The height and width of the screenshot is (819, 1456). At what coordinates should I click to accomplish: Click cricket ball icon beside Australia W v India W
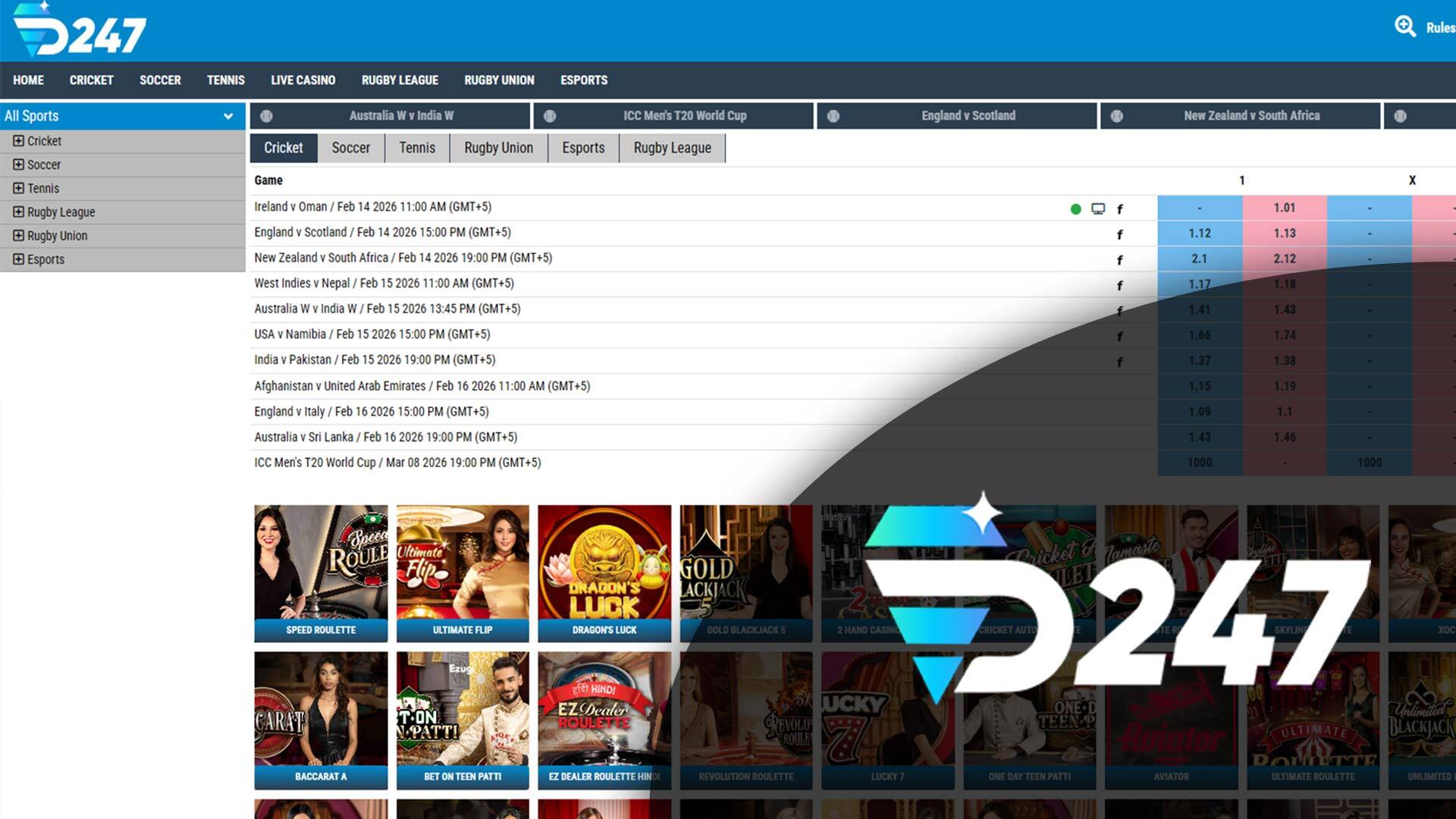pos(266,116)
